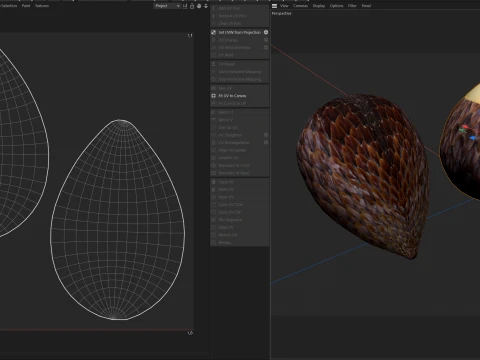The width and height of the screenshot is (480, 360).
Task: Apply the Max UV command
Action: pos(239,88)
